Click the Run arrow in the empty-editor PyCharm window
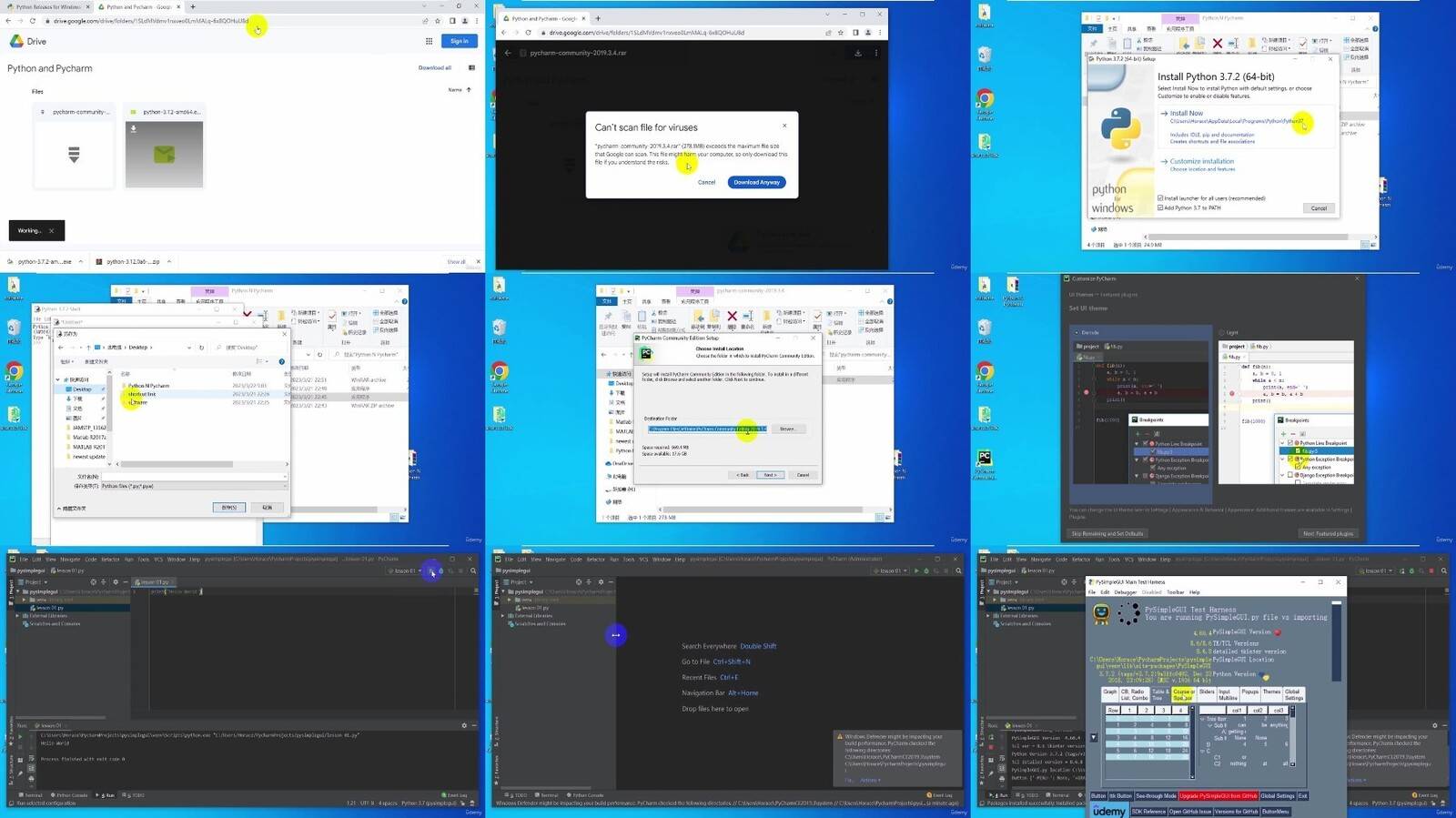Image resolution: width=1456 pixels, height=818 pixels. point(916,571)
